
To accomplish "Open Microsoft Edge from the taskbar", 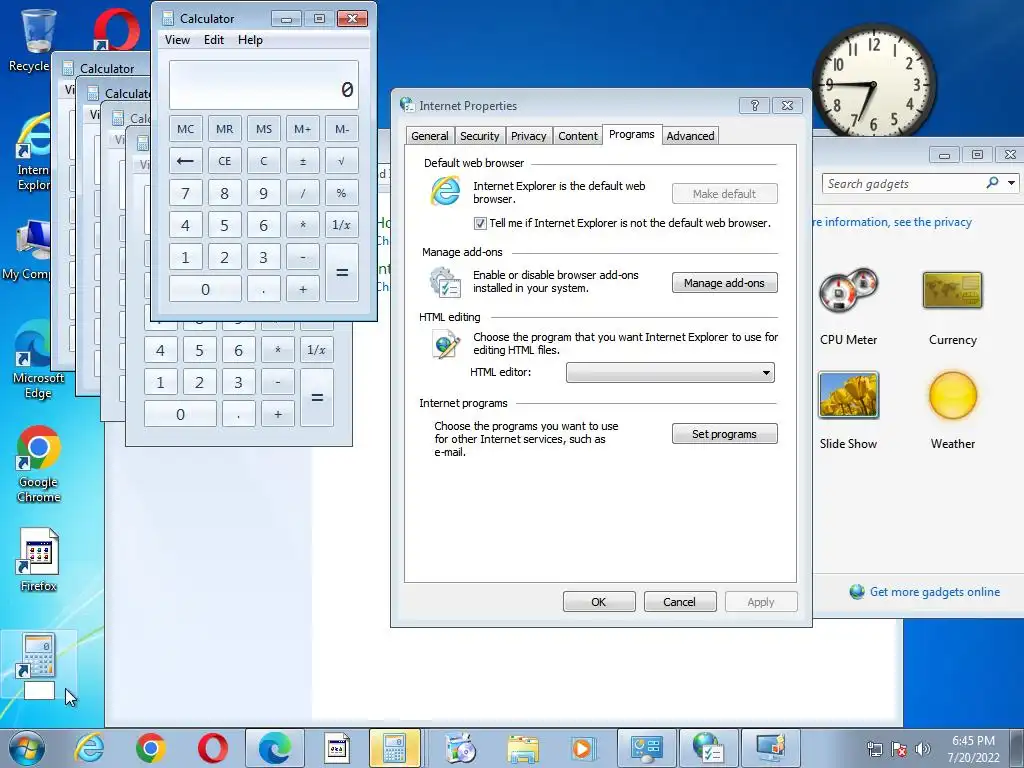I will click(275, 748).
